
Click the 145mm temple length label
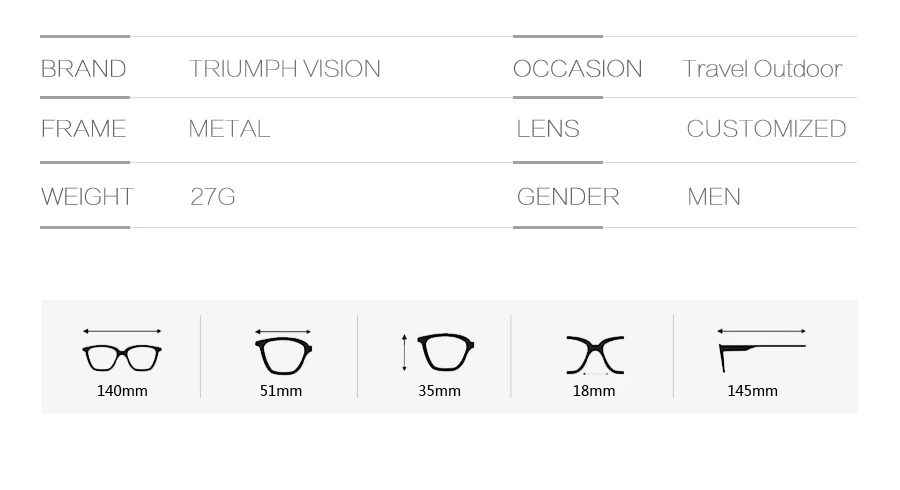coord(752,391)
